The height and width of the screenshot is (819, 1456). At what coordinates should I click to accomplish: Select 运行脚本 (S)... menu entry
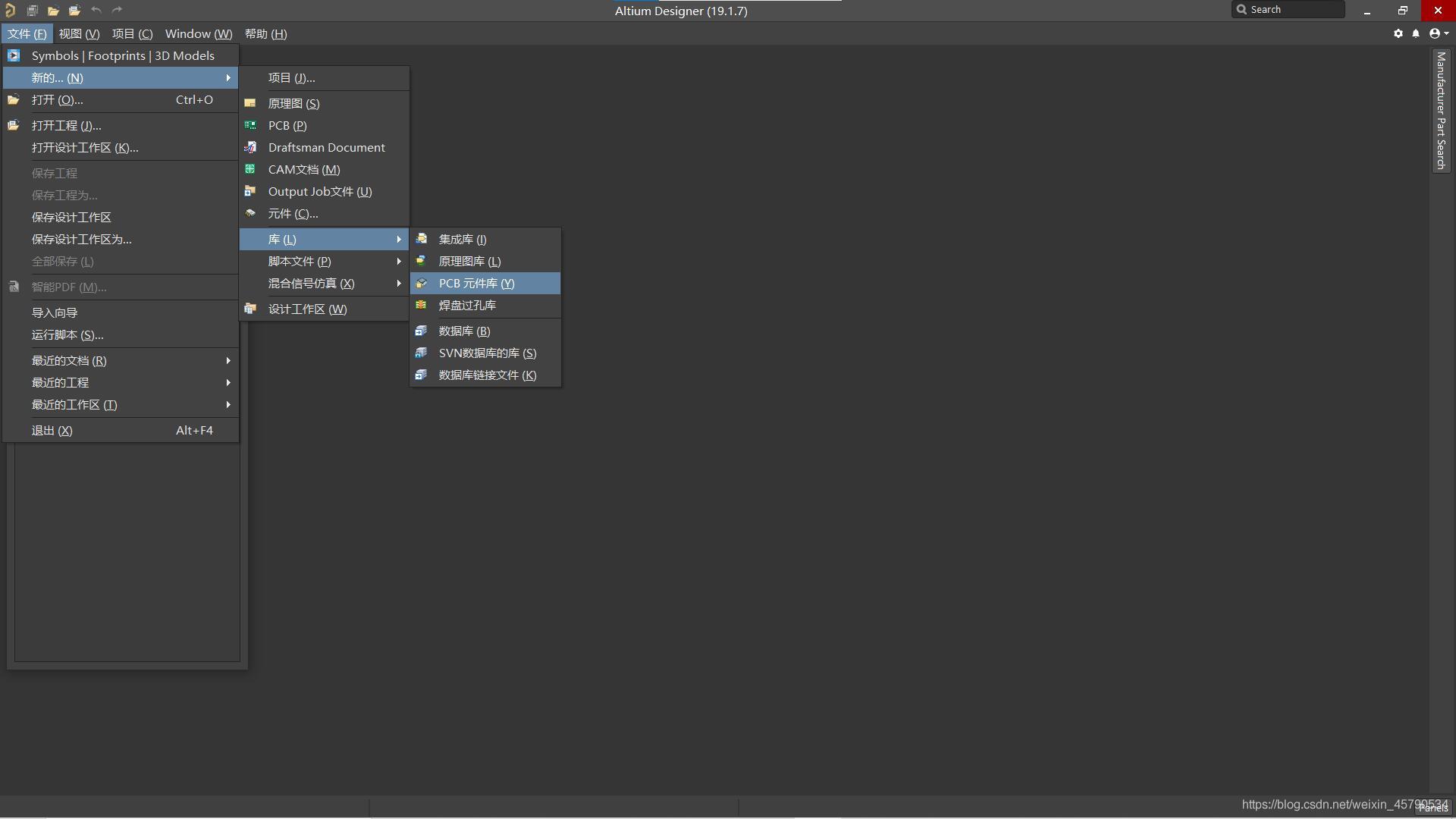[x=121, y=334]
